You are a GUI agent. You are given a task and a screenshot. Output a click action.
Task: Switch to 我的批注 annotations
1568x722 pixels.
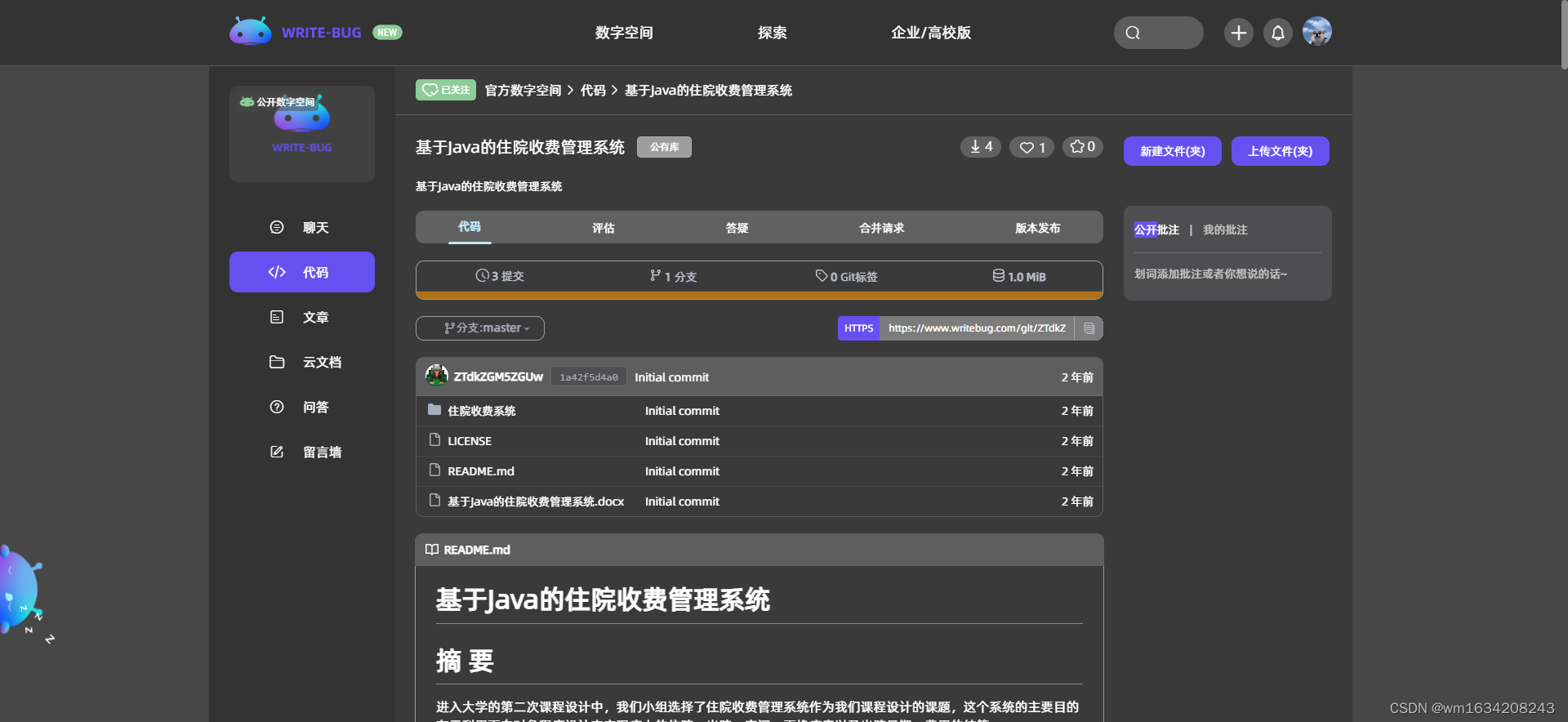click(x=1225, y=230)
